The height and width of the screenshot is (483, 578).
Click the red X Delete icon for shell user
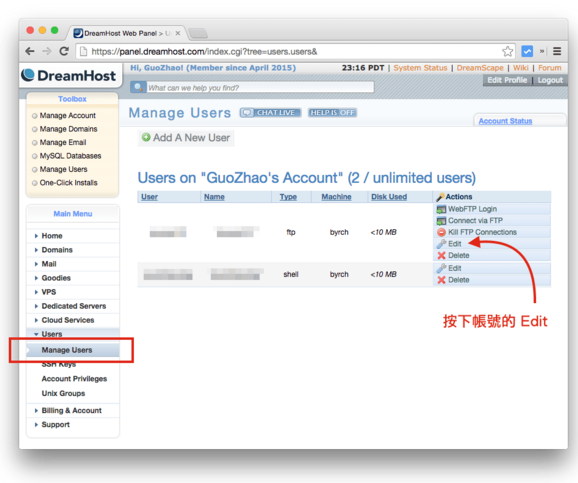[x=441, y=280]
